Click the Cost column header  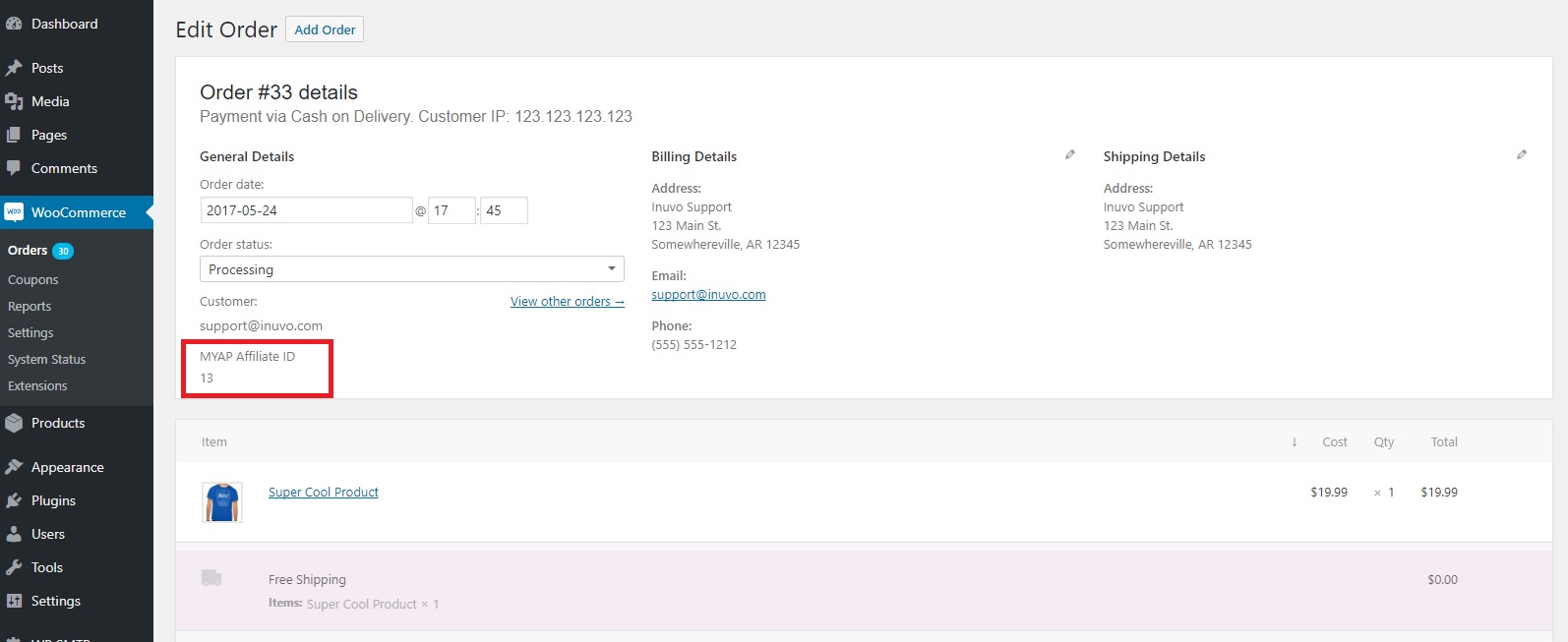(x=1335, y=442)
